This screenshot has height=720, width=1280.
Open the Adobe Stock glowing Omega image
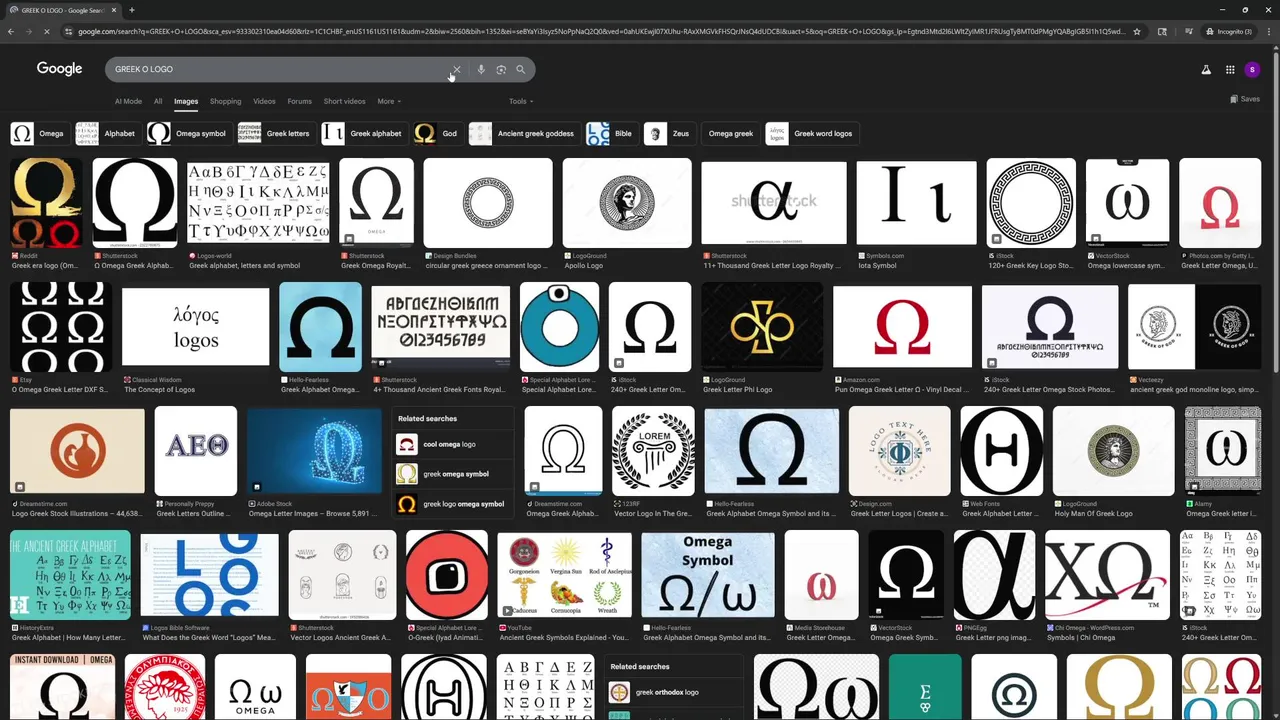tap(314, 451)
